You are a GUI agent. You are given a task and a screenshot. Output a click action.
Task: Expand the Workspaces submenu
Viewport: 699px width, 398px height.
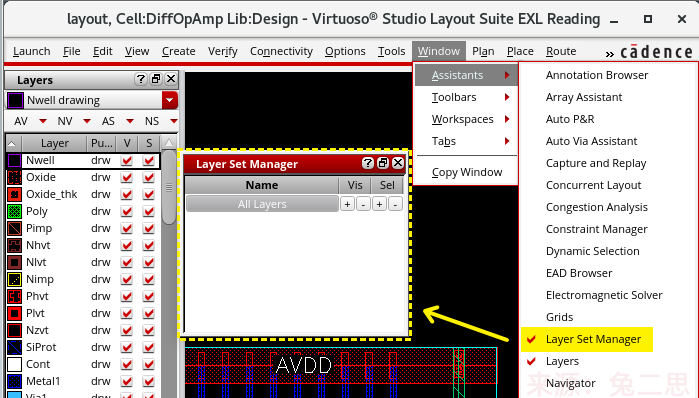[x=466, y=119]
